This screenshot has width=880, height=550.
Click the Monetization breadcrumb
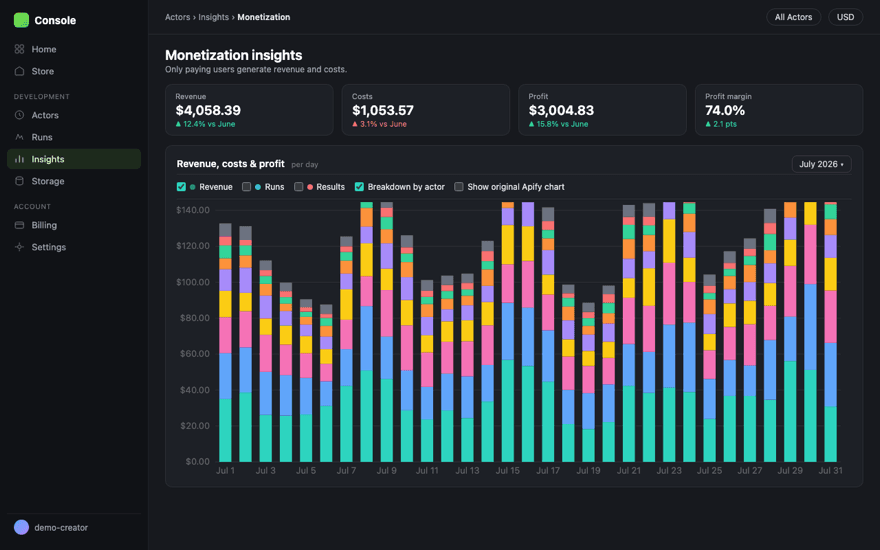pyautogui.click(x=264, y=17)
